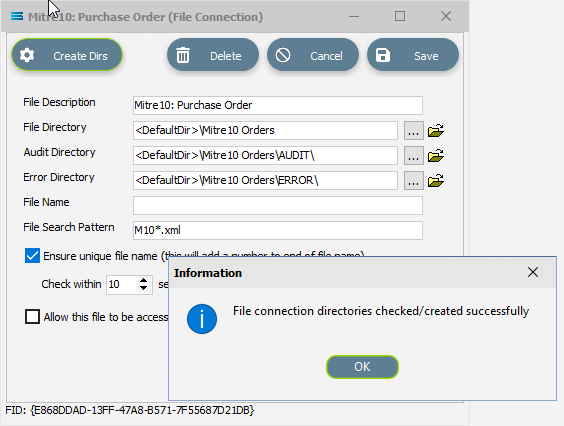564x426 pixels.
Task: Increase the Check within value
Action: pyautogui.click(x=144, y=280)
